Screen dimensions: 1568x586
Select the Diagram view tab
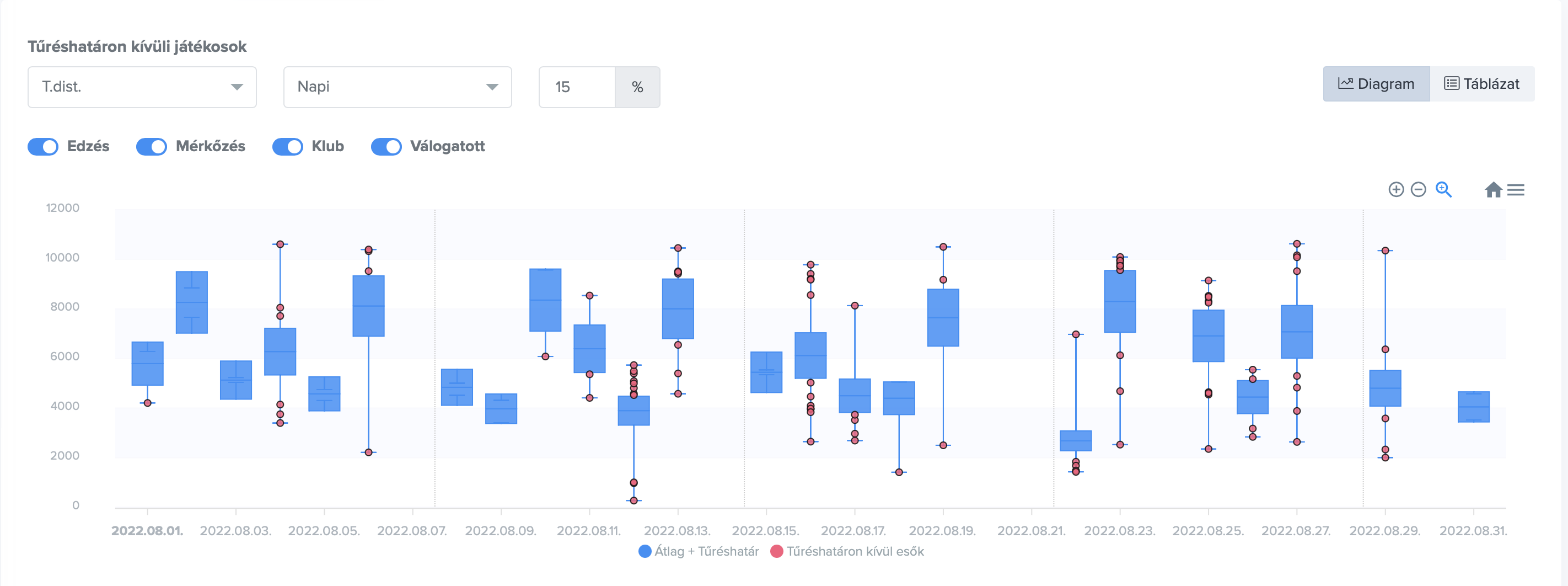click(1376, 84)
